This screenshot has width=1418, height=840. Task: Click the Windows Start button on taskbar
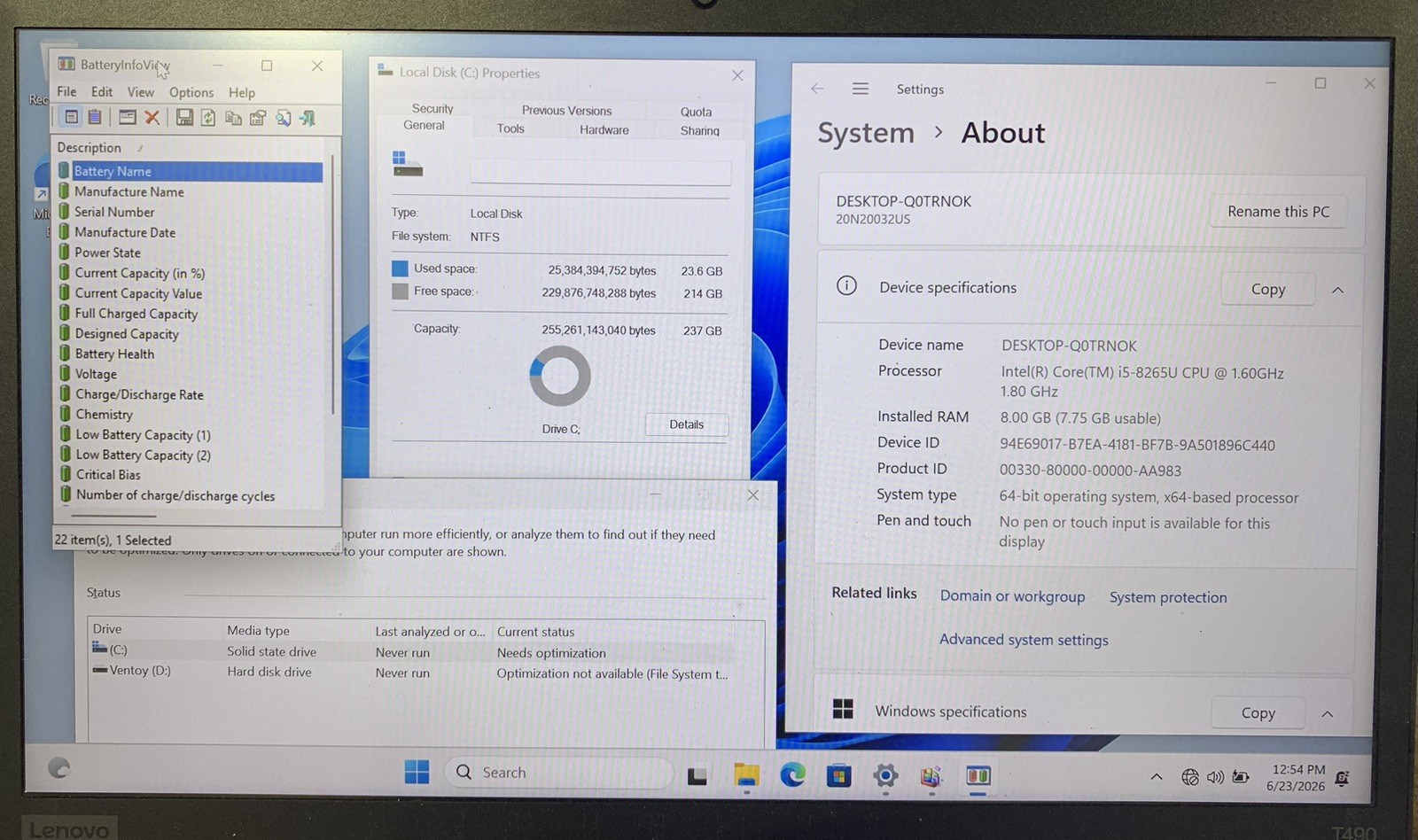(x=417, y=772)
